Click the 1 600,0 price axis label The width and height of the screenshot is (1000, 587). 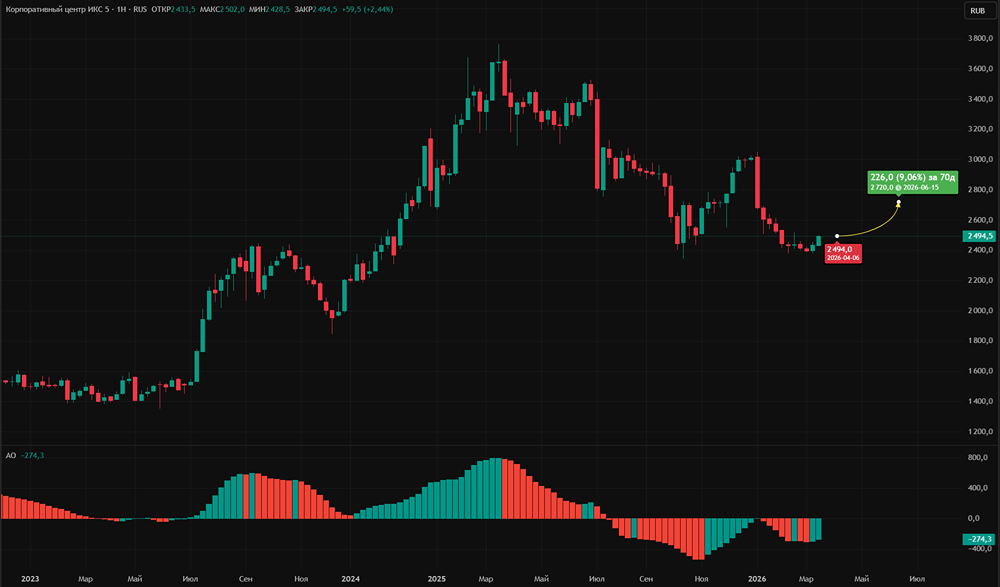pos(980,371)
